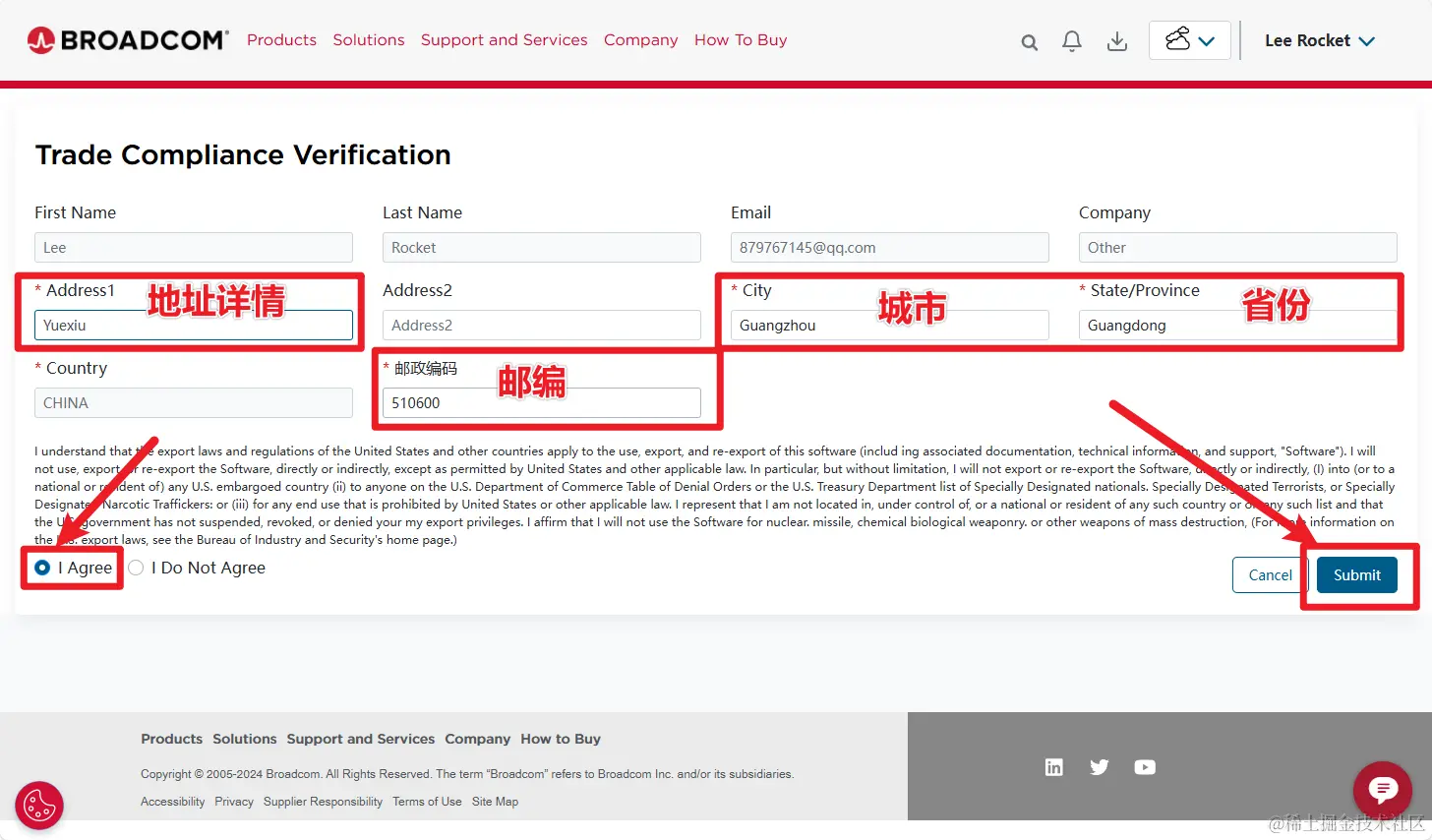The width and height of the screenshot is (1432, 840).
Task: Open the Privacy footer link
Action: coord(234,802)
